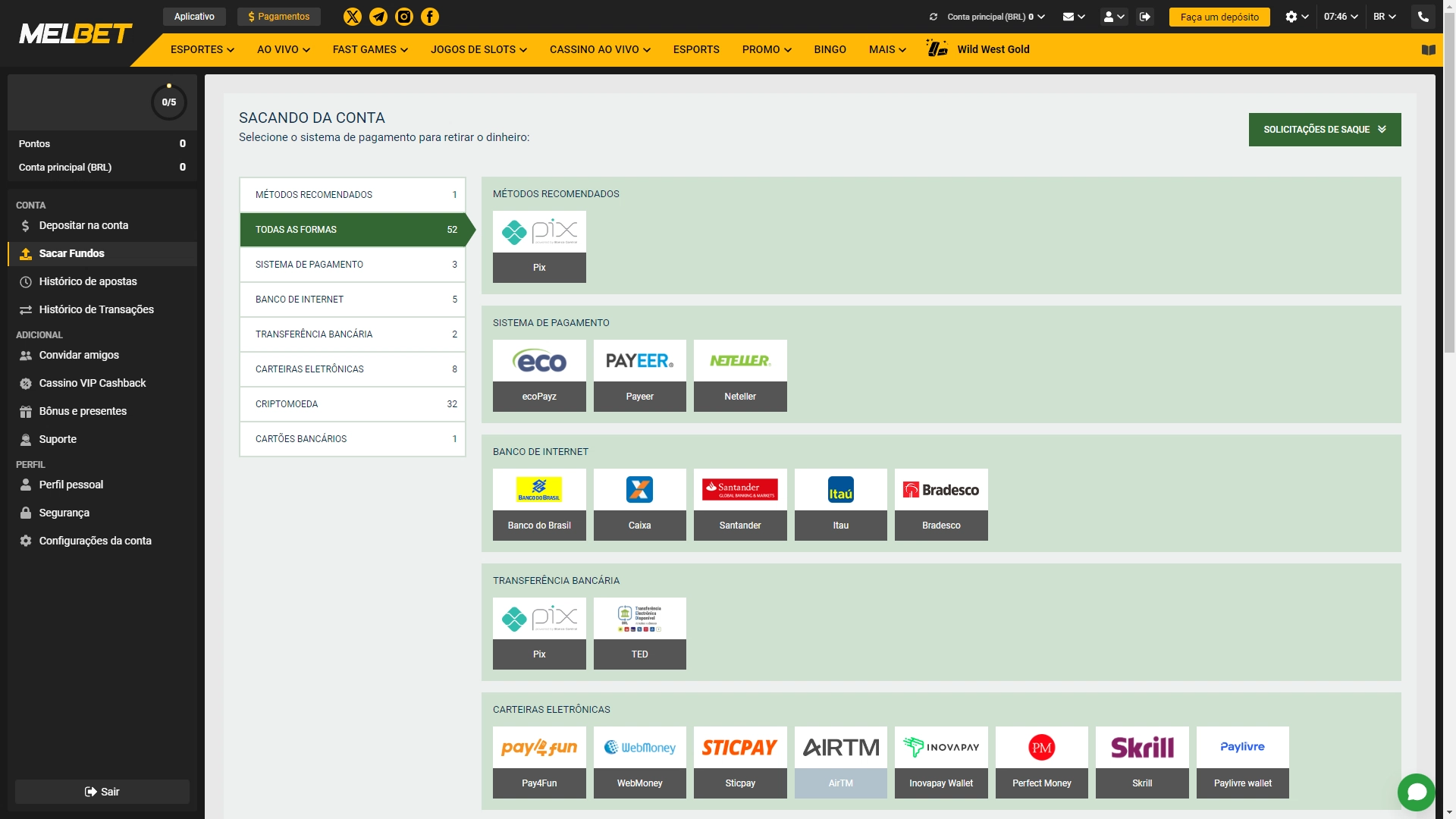Open the book icon on the yellow bar
The height and width of the screenshot is (819, 1456).
[1429, 50]
